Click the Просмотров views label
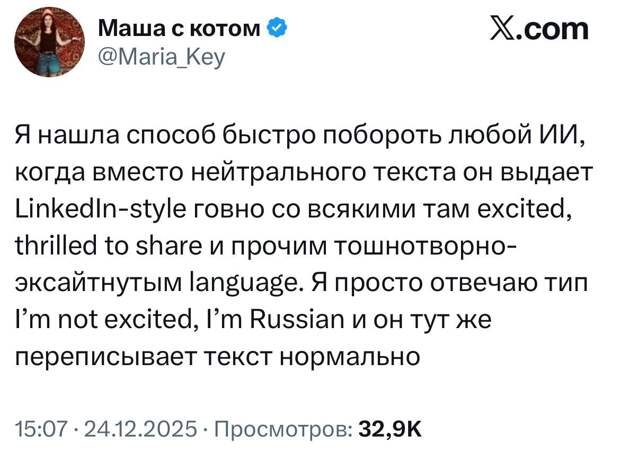 (278, 429)
